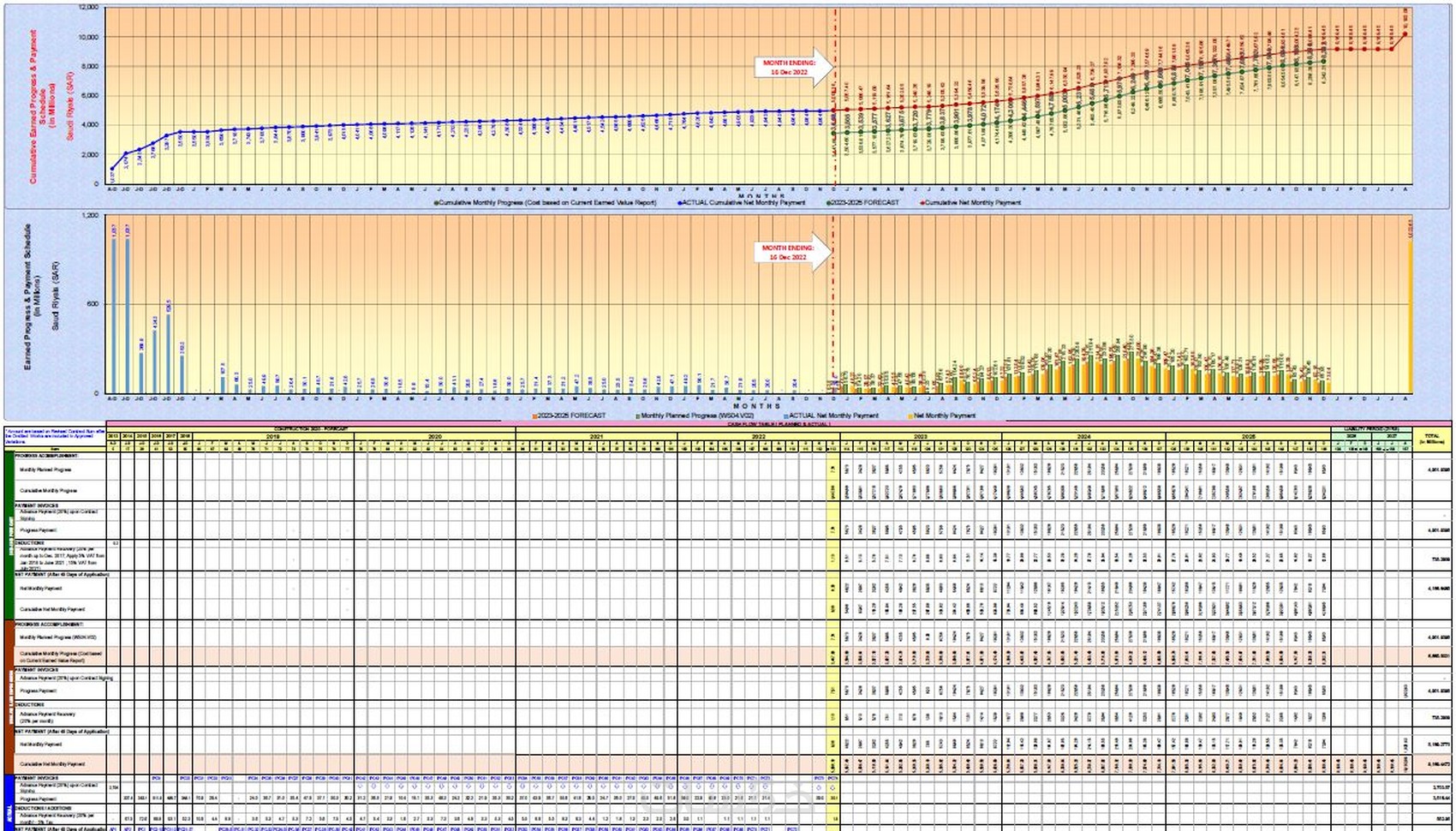Click the final red data point of the forecast line
Image resolution: width=1456 pixels, height=831 pixels.
pyautogui.click(x=1405, y=34)
